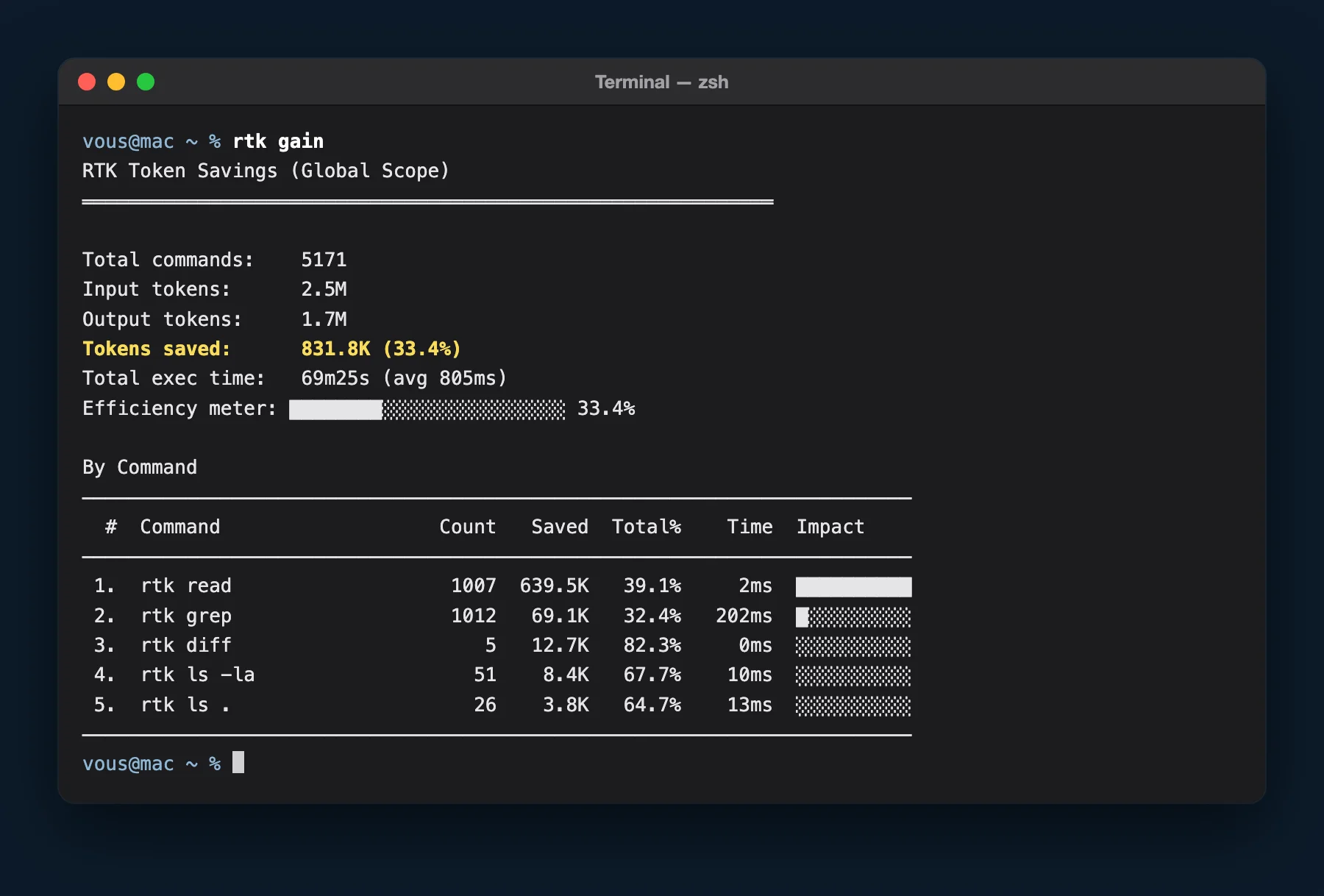Viewport: 1324px width, 896px height.
Task: Click the impact bar for rtk grep
Action: [x=853, y=617]
